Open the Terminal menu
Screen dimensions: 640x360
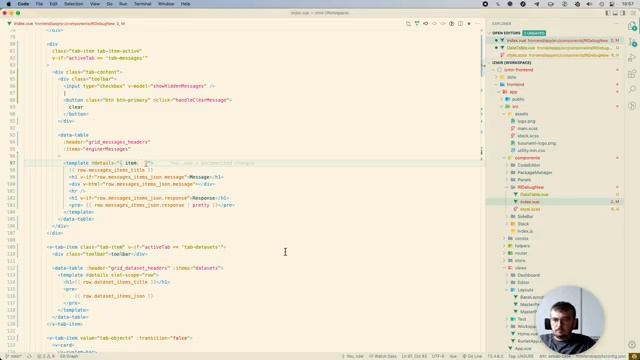click(142, 4)
